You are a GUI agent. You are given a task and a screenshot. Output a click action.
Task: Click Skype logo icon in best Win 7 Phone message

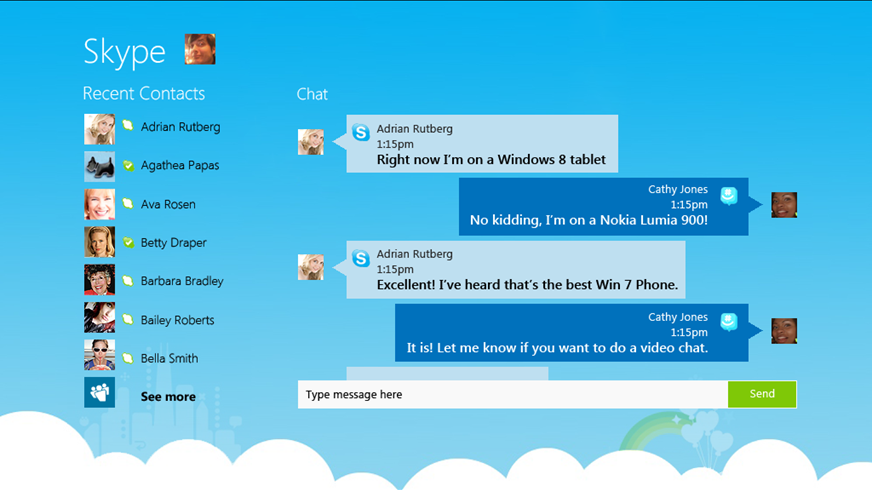click(x=361, y=258)
